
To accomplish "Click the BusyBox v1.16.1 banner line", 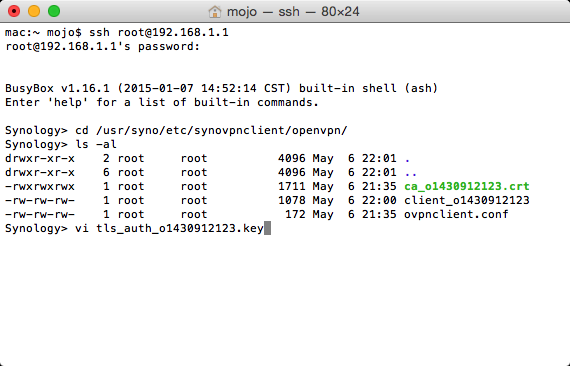I will [221, 88].
